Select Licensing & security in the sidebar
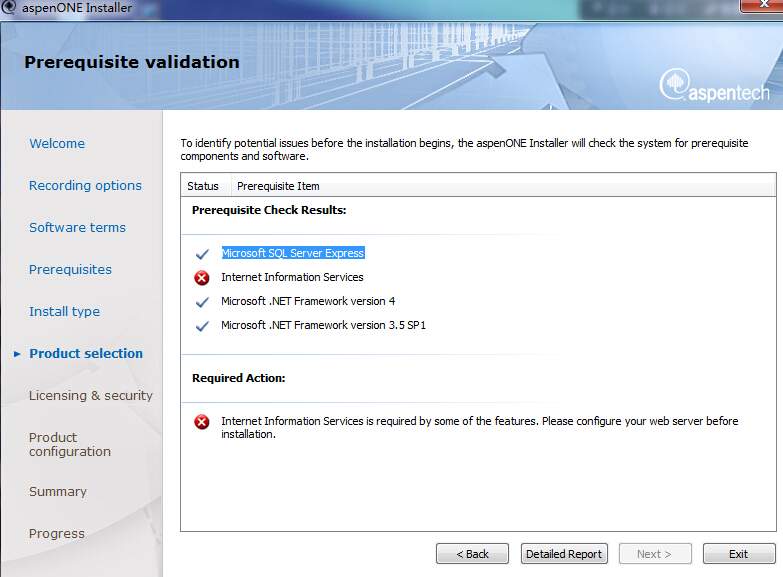This screenshot has height=577, width=783. click(x=91, y=396)
